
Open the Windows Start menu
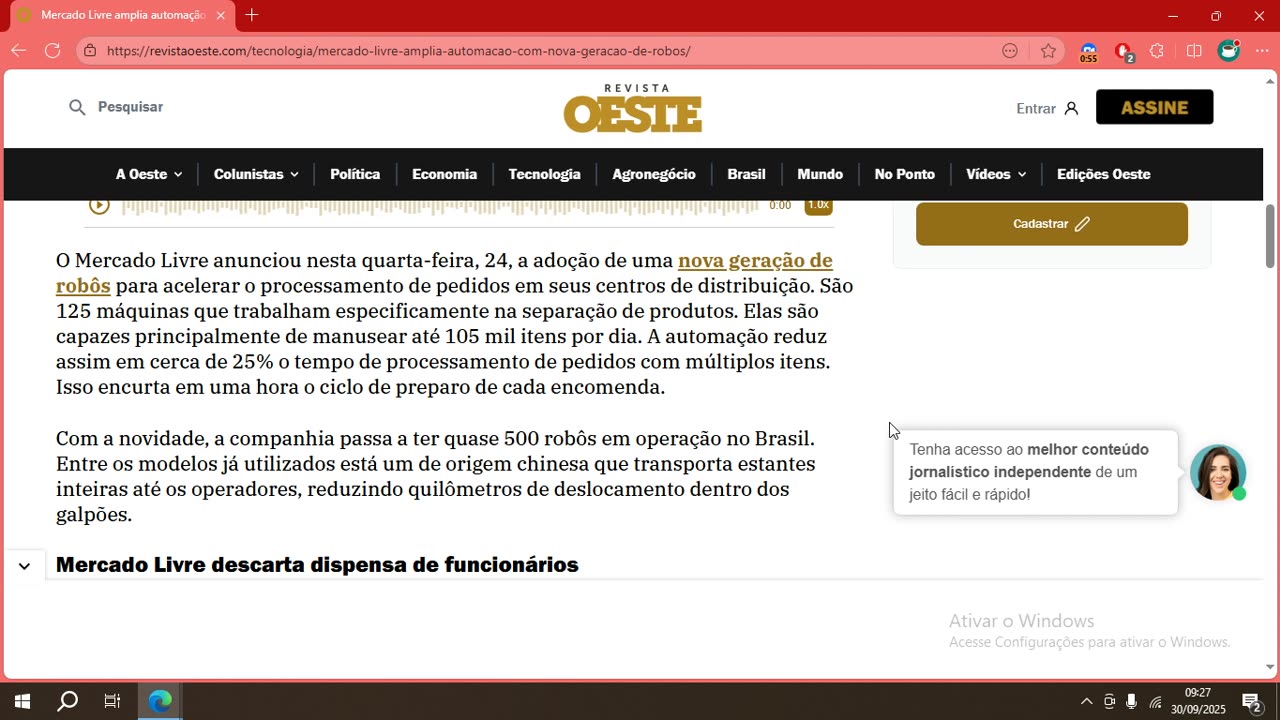pyautogui.click(x=22, y=702)
